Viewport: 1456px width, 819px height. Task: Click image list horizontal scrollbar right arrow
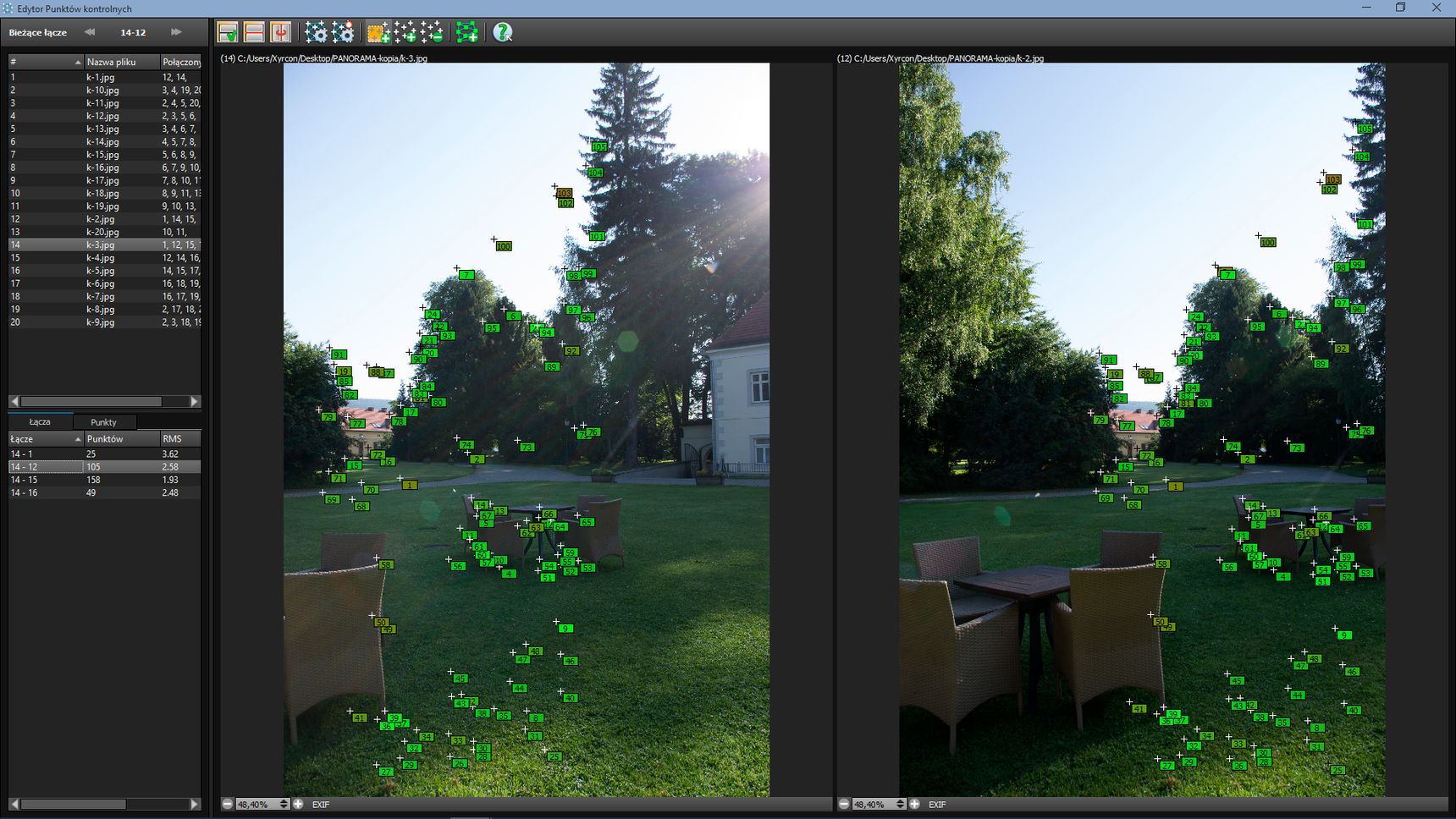195,401
